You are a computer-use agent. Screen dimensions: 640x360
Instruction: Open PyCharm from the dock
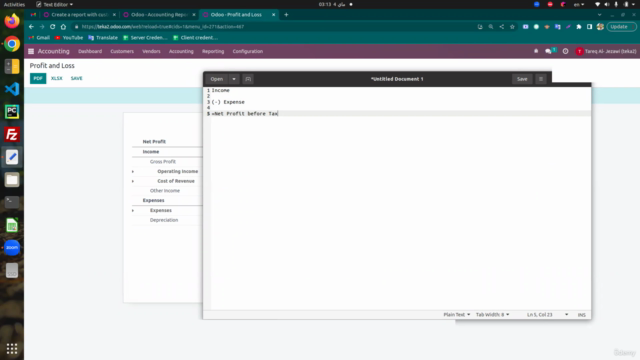[12, 111]
